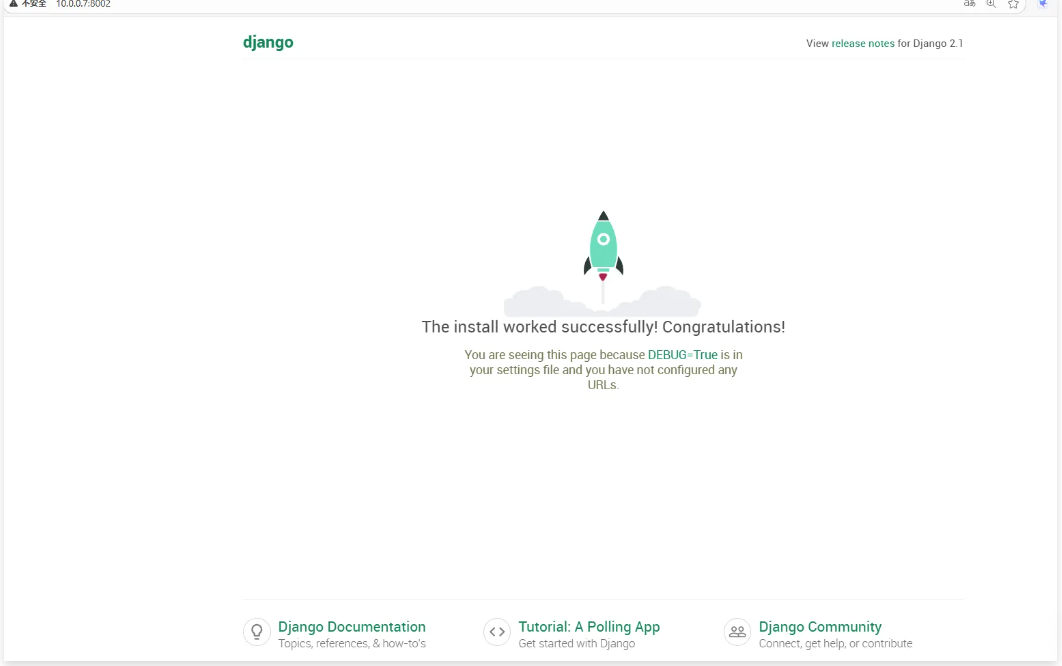Click 'Get started with Django' subtitle text
1062x666 pixels.
(x=577, y=644)
